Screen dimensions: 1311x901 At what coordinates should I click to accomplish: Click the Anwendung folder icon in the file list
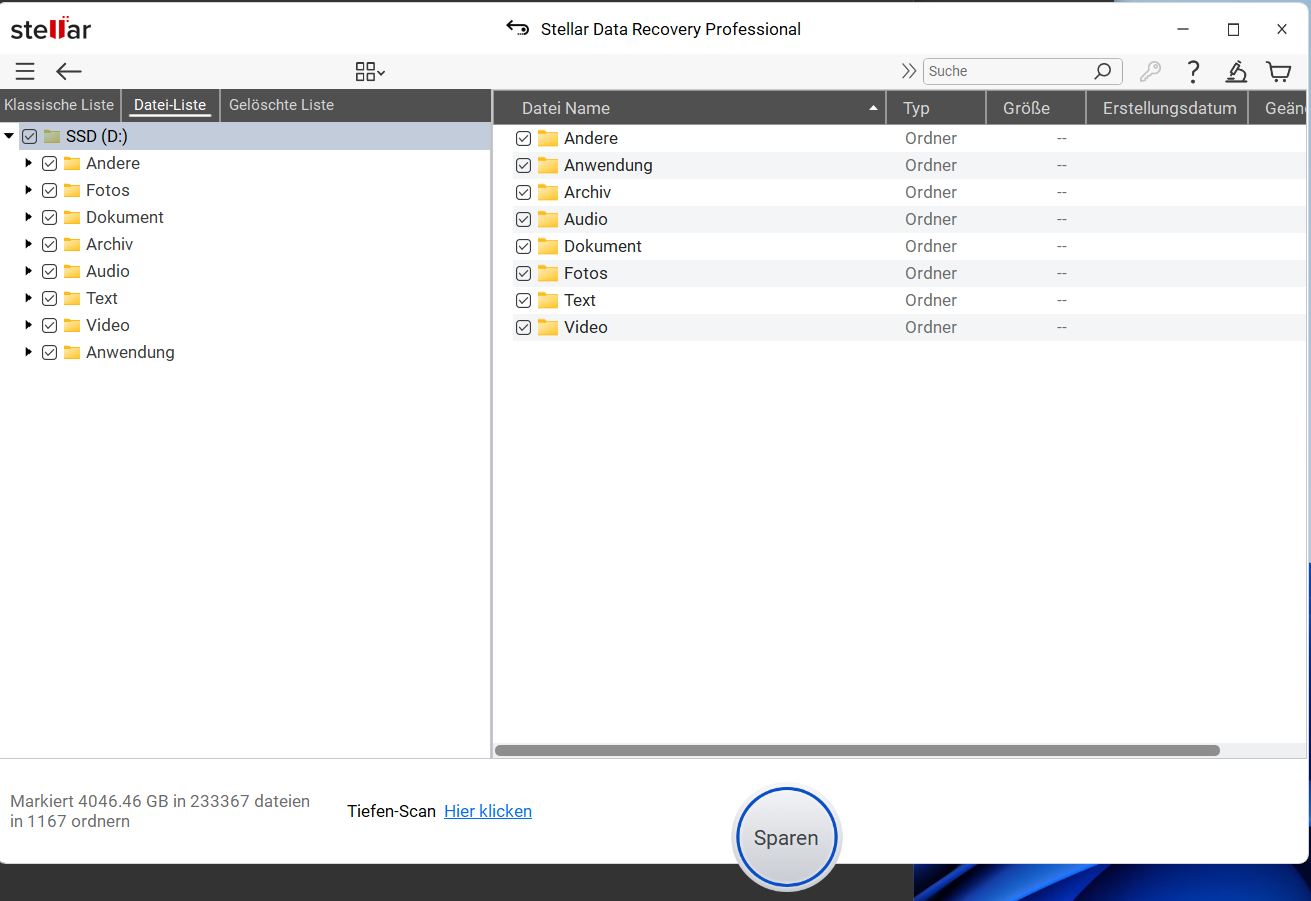tap(548, 165)
